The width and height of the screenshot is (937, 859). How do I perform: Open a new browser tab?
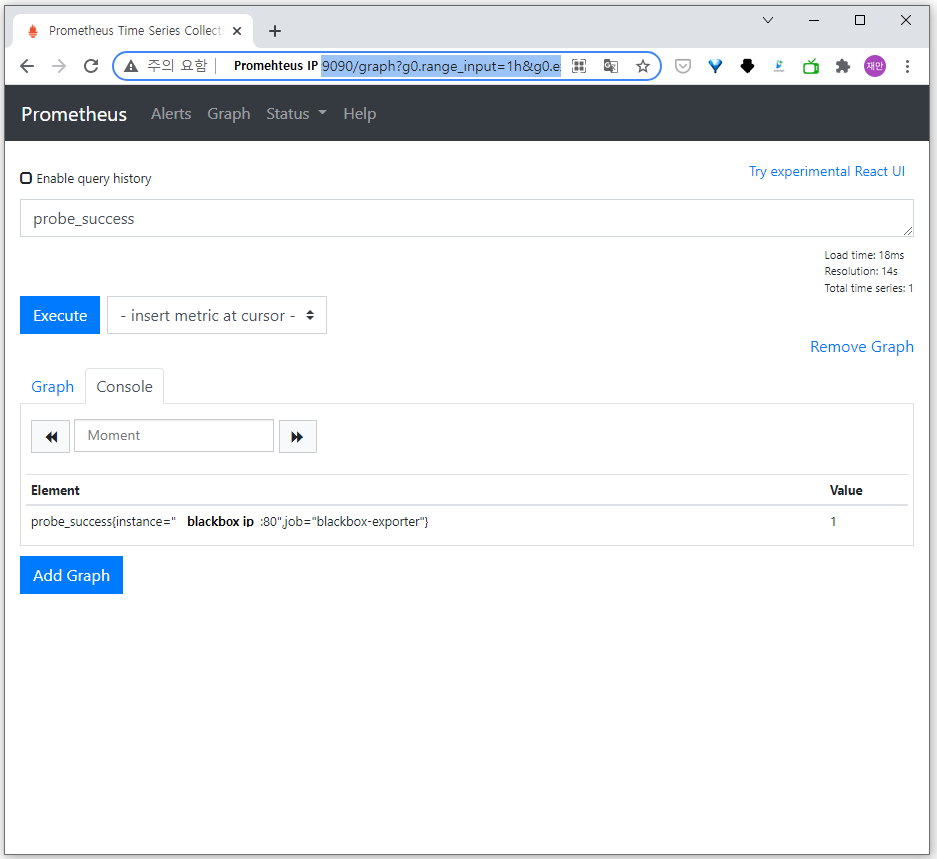click(x=275, y=31)
